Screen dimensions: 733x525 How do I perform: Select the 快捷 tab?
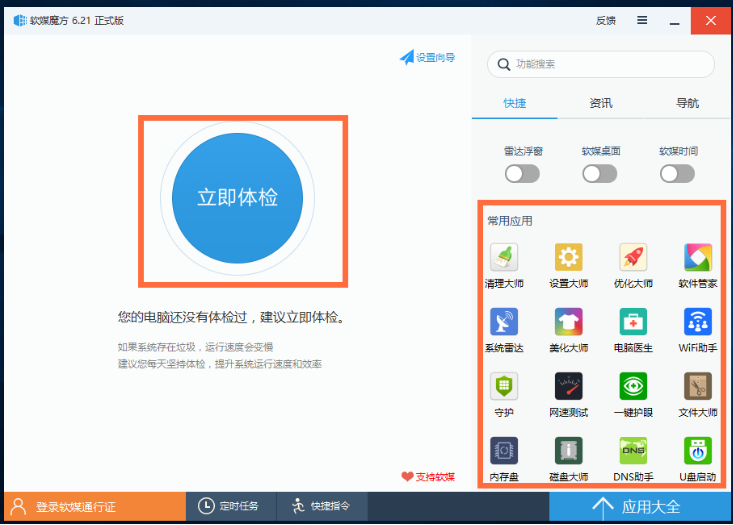(515, 103)
